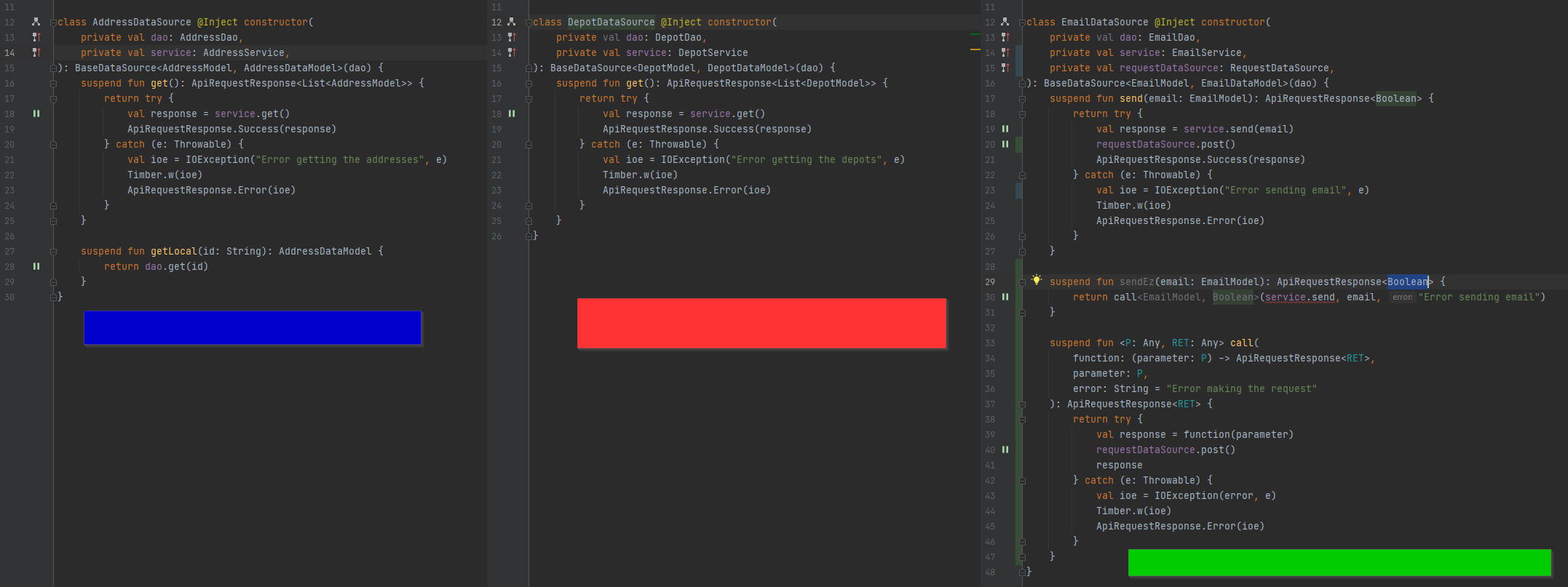Click ApiRequestResponse.Success(response) in EmailDataSource
This screenshot has width=1568, height=587.
(x=1201, y=159)
